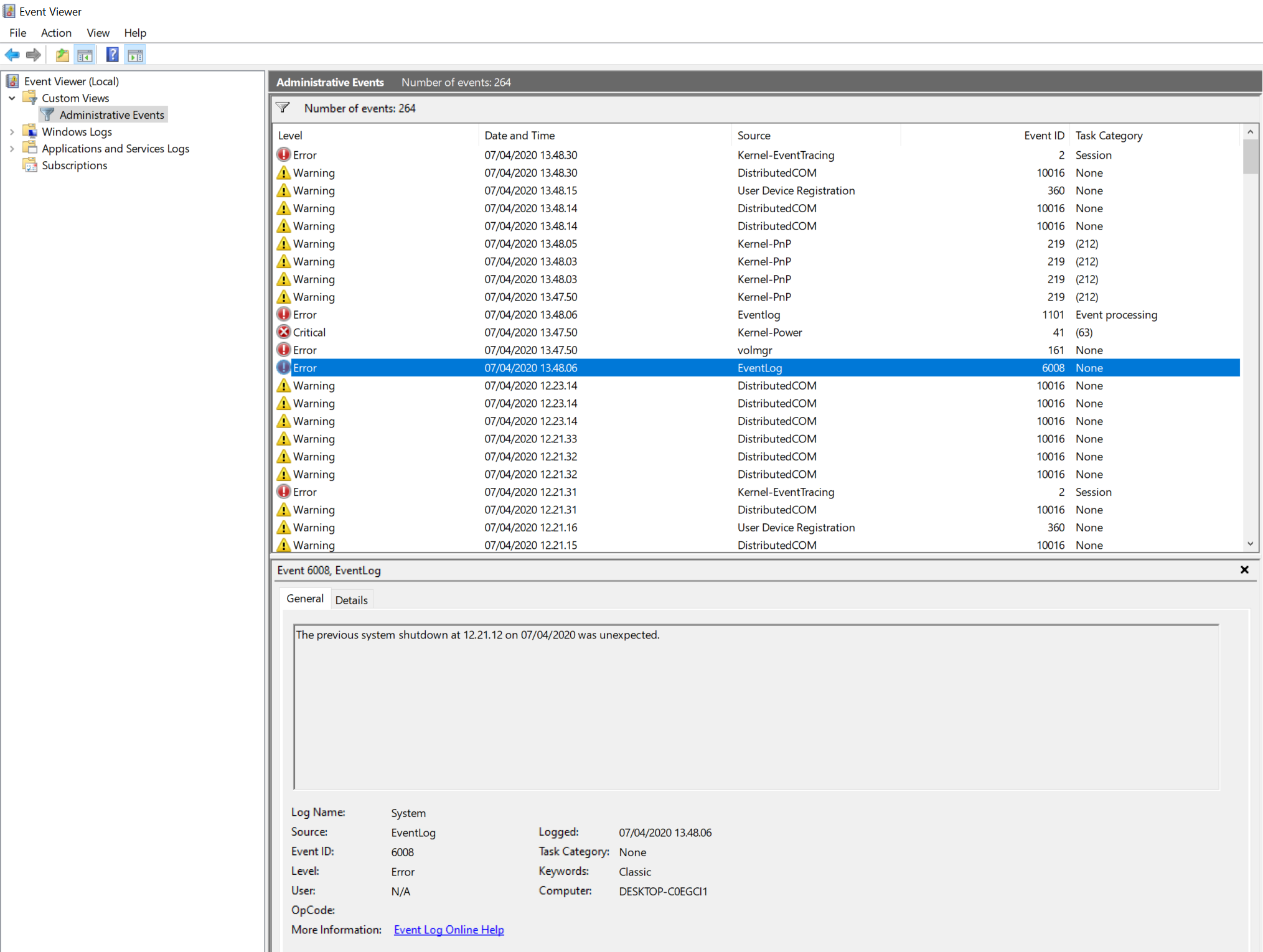Sort by the Date and Time column header

coord(605,135)
